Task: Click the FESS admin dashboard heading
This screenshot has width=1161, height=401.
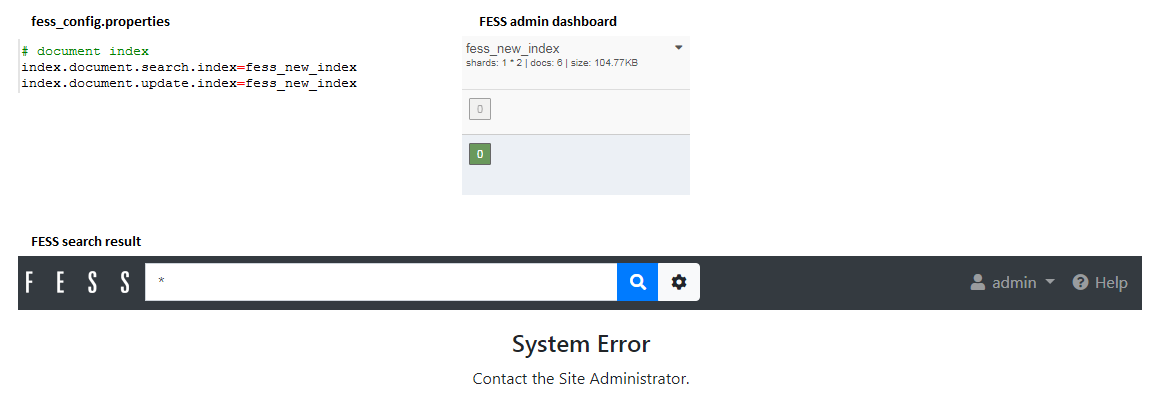Action: pos(548,21)
